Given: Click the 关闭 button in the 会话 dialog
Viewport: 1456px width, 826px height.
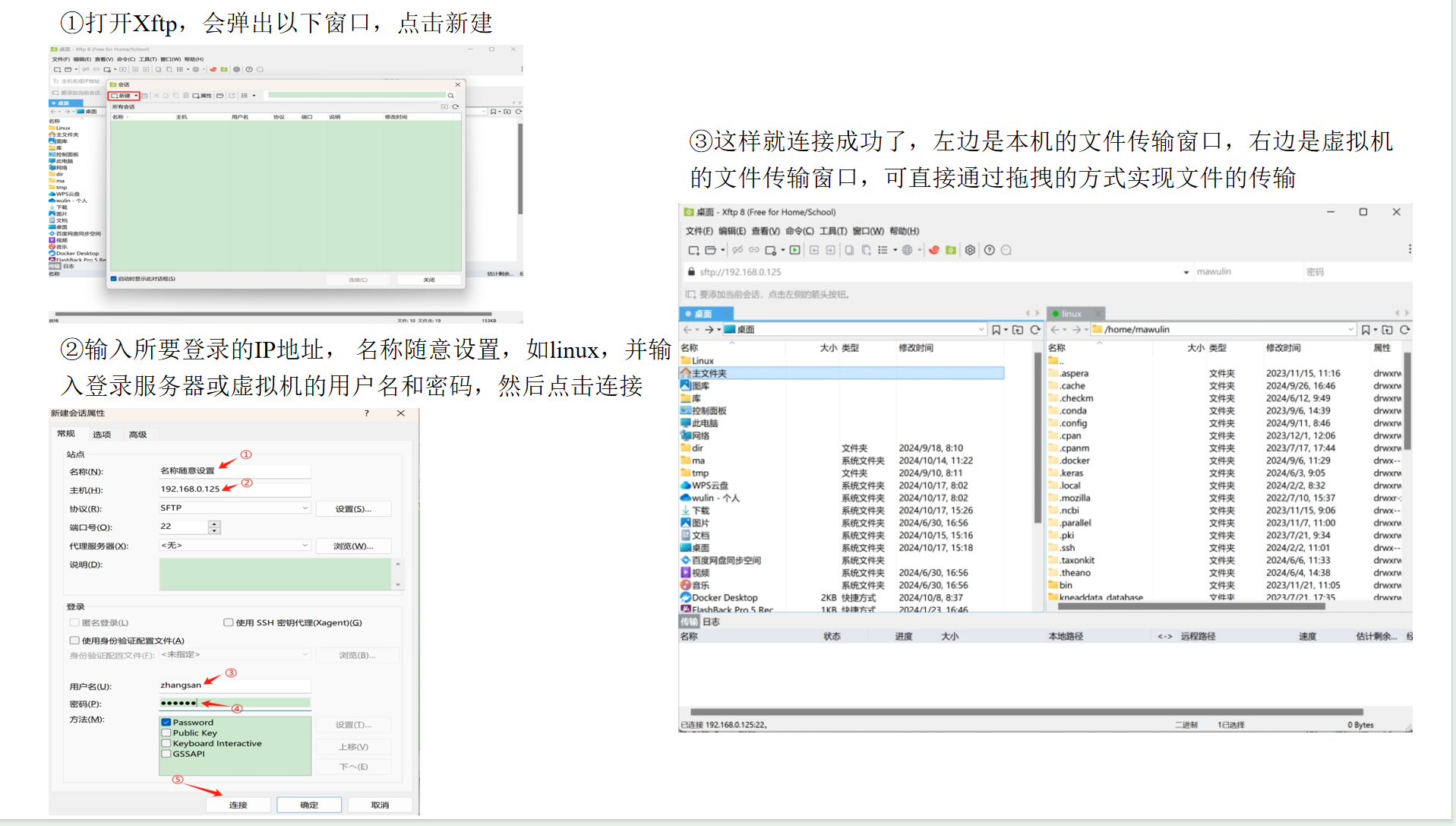Looking at the screenshot, I should click(429, 280).
